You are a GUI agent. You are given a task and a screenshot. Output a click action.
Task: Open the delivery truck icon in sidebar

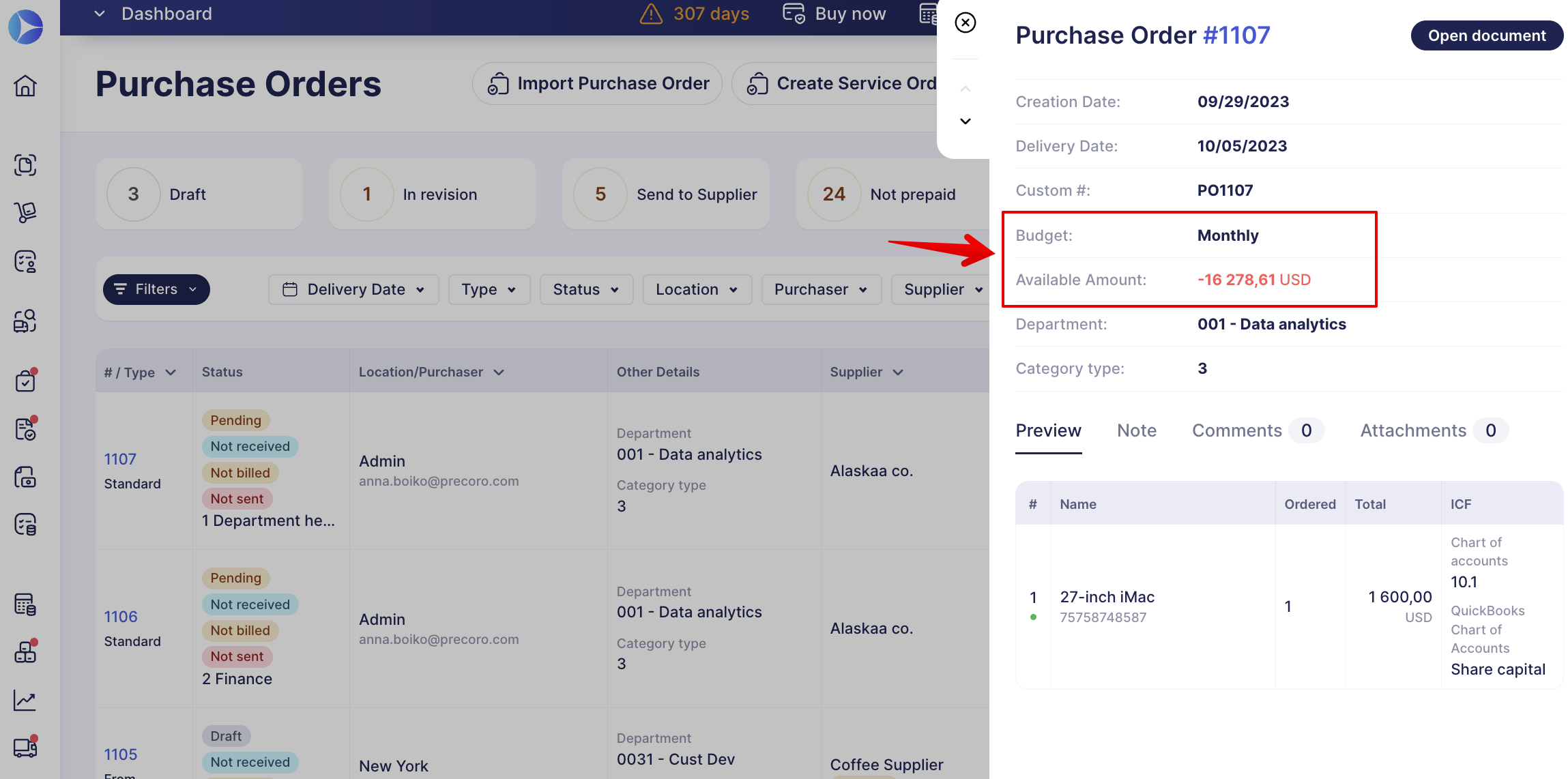[25, 748]
